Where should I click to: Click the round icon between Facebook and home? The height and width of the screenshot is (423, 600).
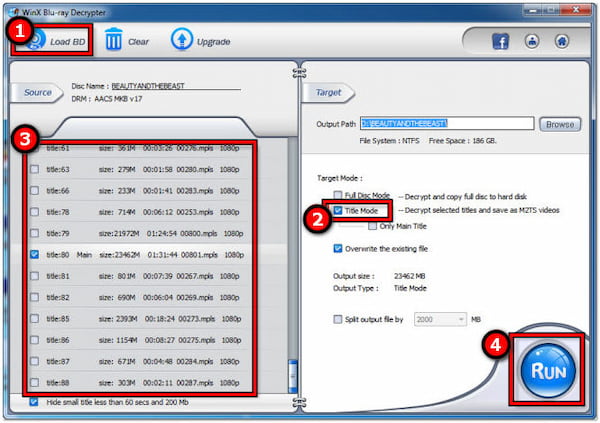530,41
